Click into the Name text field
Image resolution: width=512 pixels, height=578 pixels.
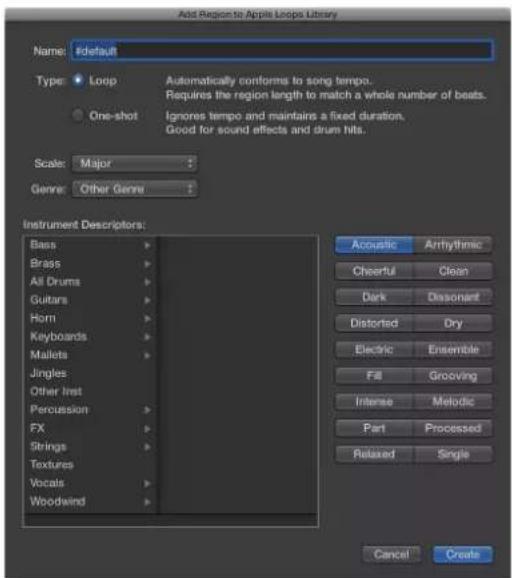tap(282, 51)
